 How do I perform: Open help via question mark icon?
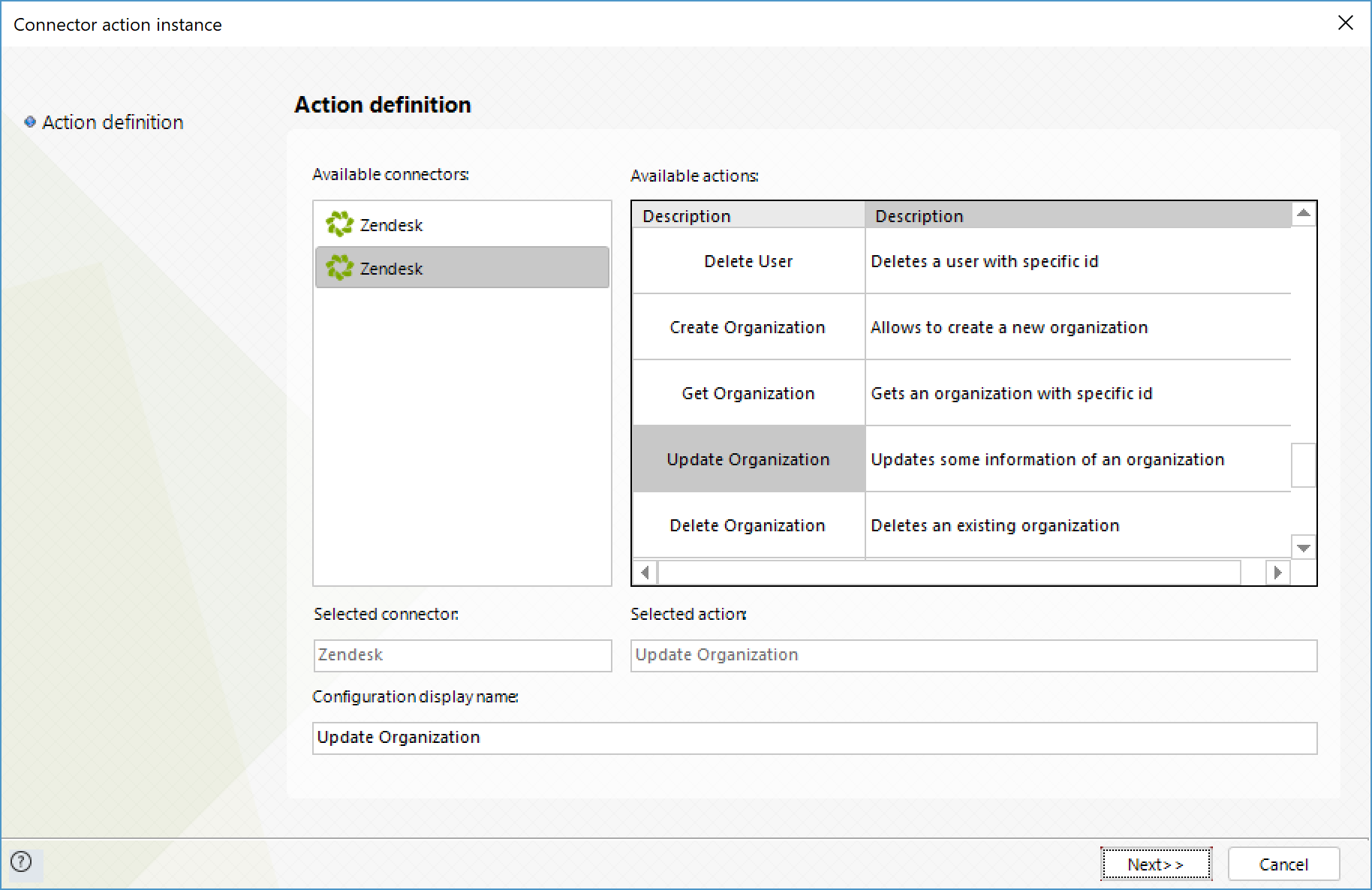tap(22, 861)
